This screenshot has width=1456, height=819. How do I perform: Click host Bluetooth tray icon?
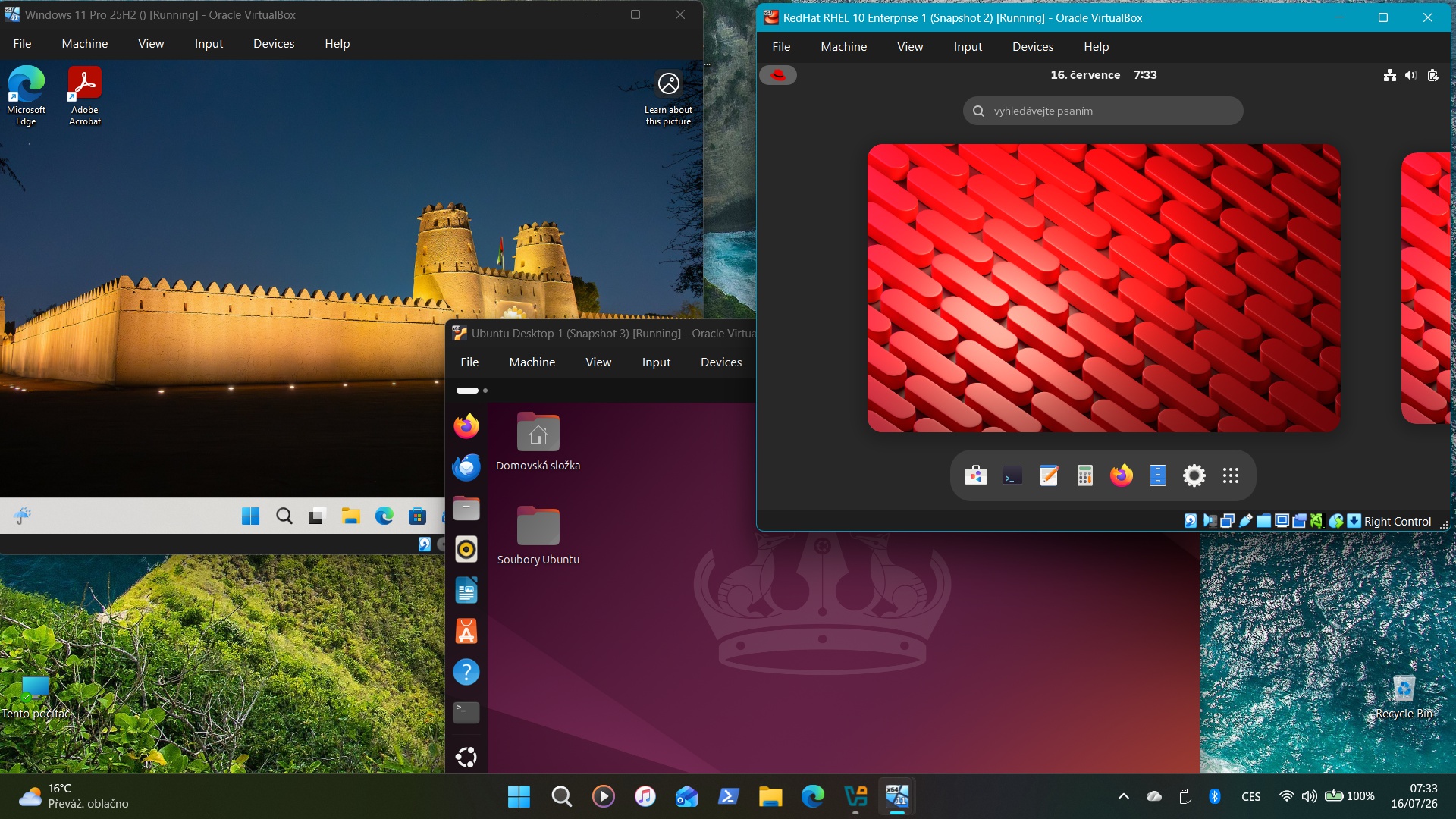(1215, 796)
